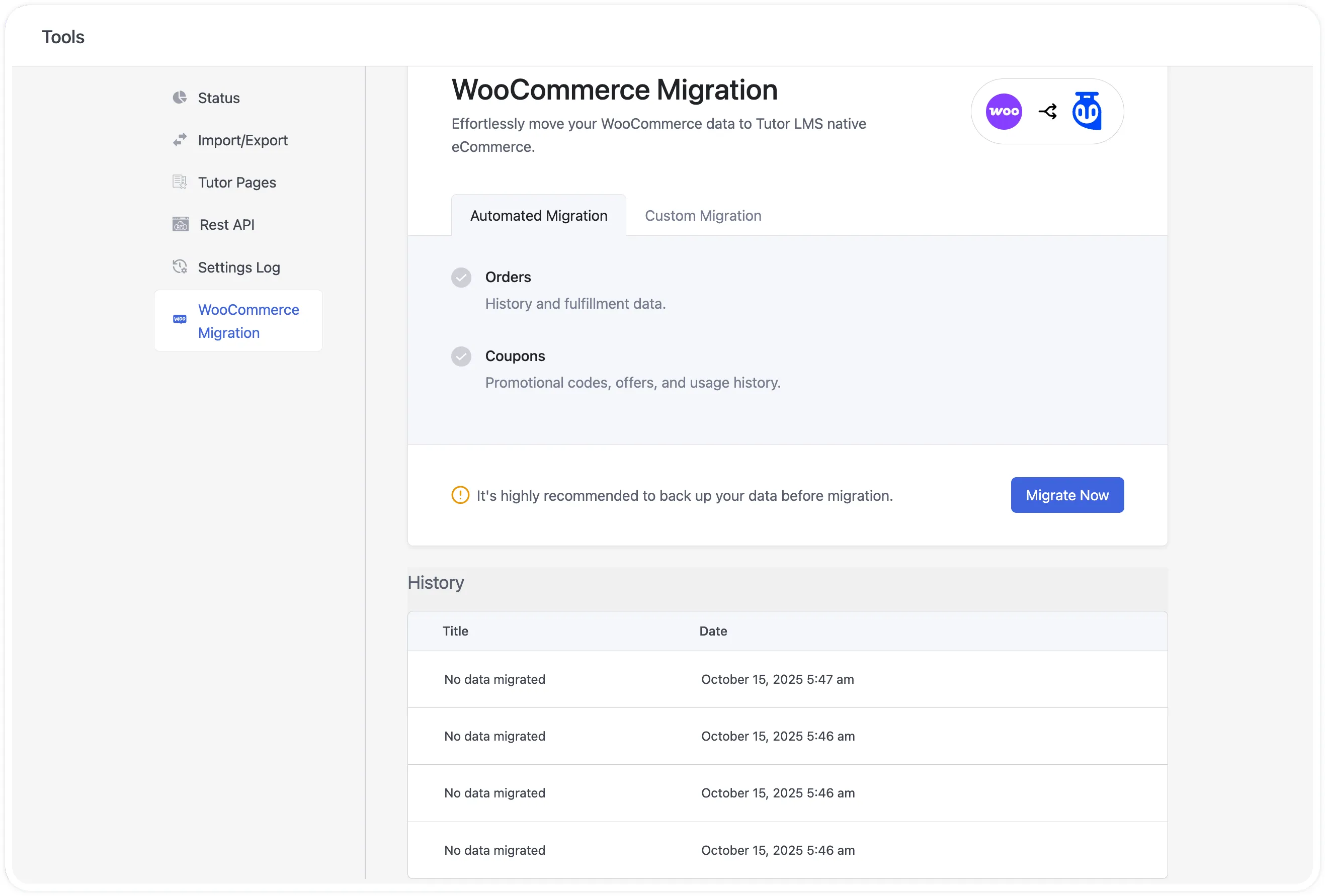This screenshot has width=1325, height=896.
Task: Click the purple Woo logo circle
Action: pyautogui.click(x=1004, y=112)
